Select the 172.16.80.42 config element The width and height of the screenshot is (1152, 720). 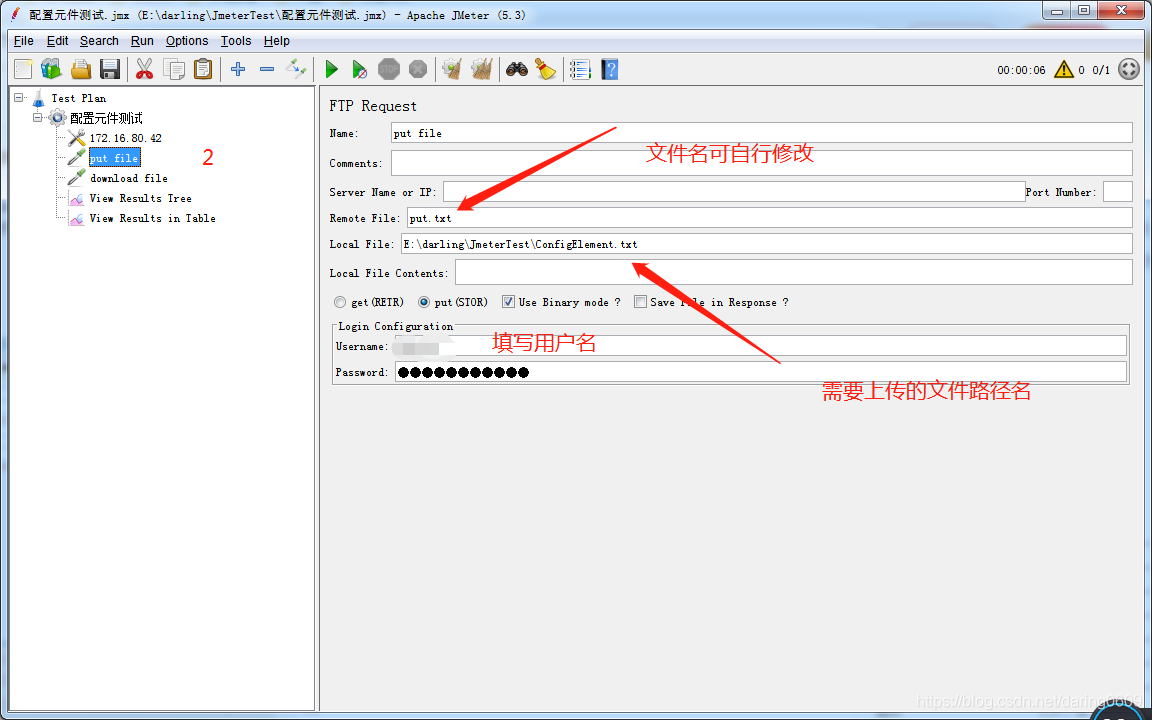point(126,138)
